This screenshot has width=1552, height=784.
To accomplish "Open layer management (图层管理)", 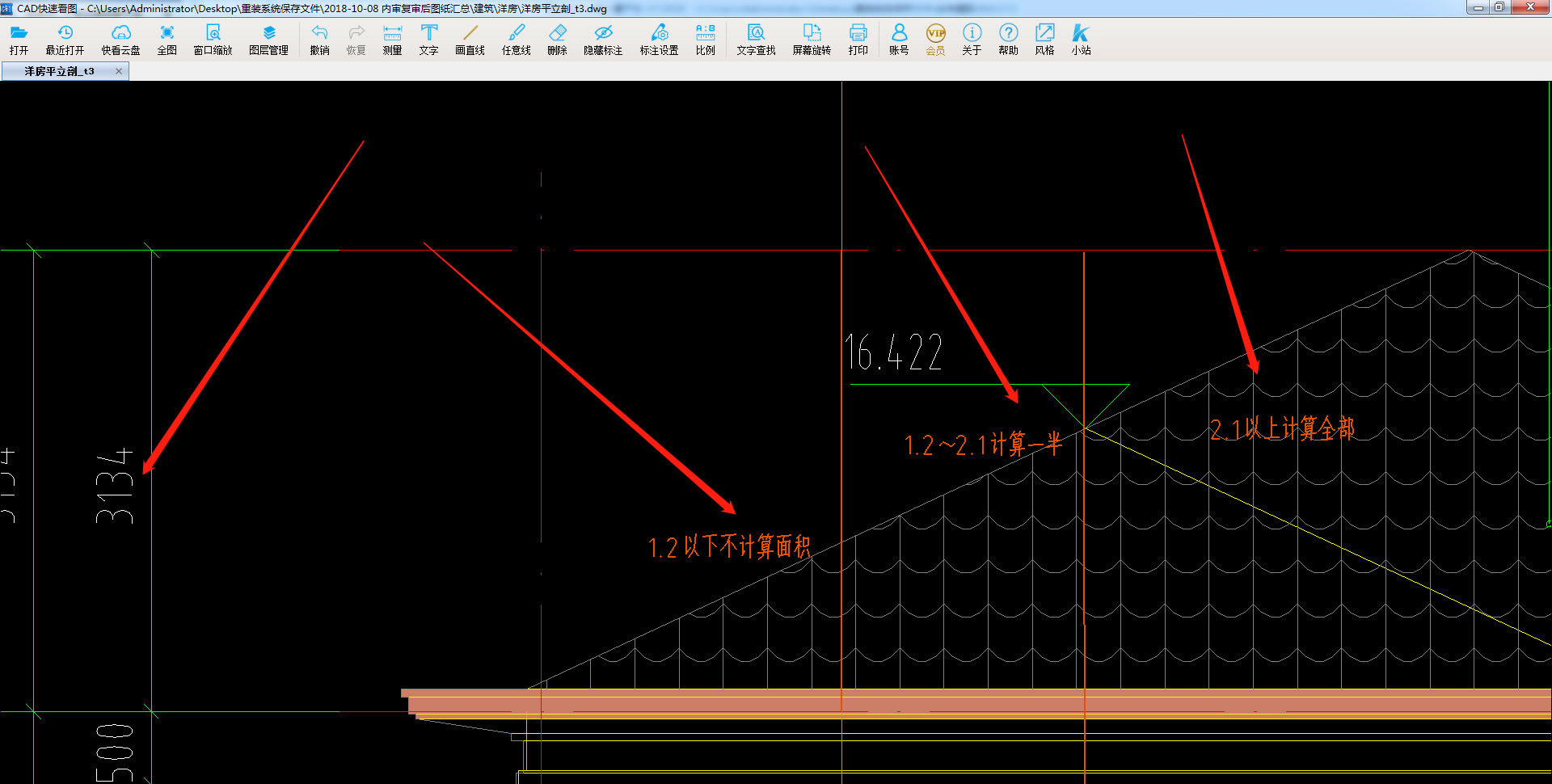I will [x=268, y=39].
